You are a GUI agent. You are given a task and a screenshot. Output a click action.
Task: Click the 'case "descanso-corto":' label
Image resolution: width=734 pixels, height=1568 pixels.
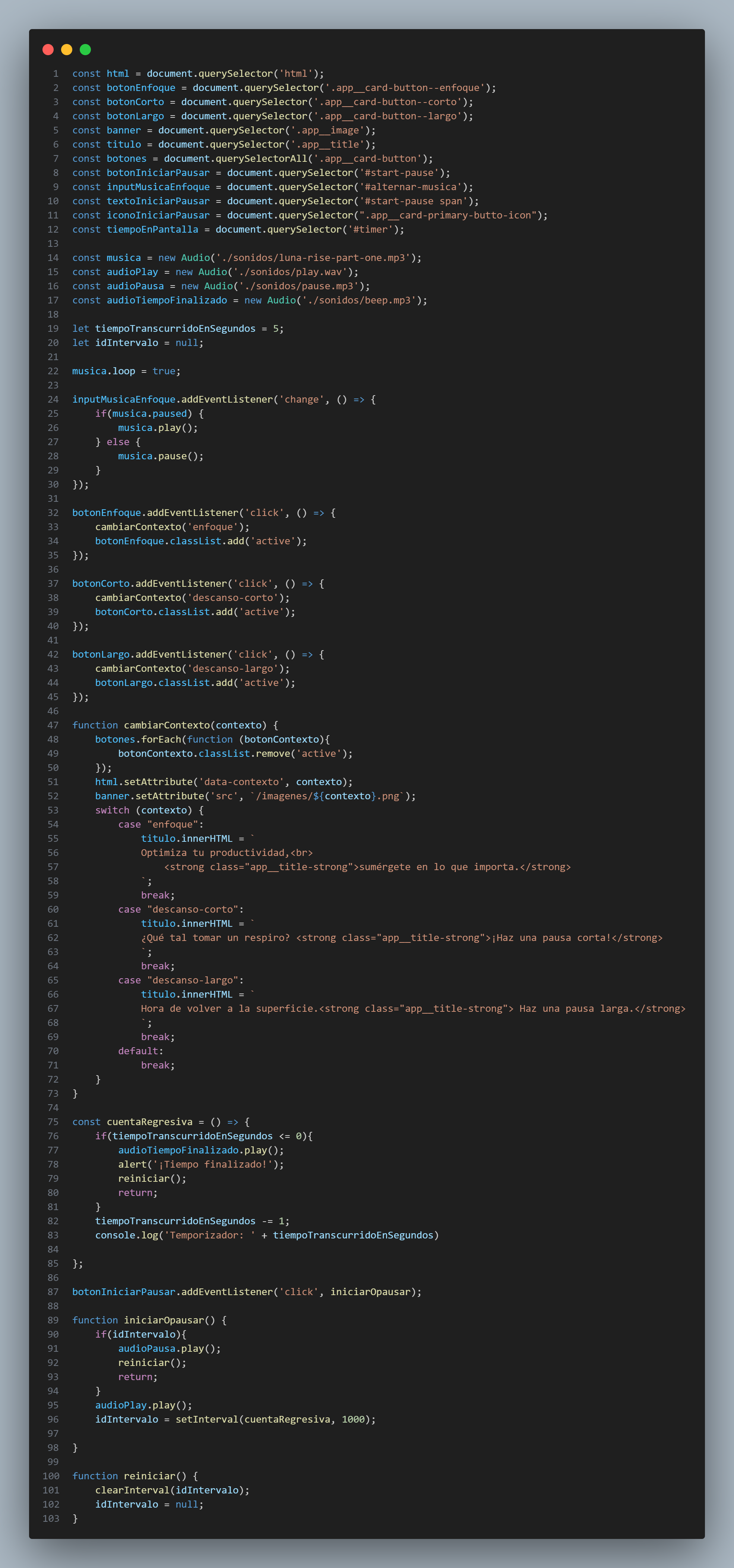pos(181,909)
